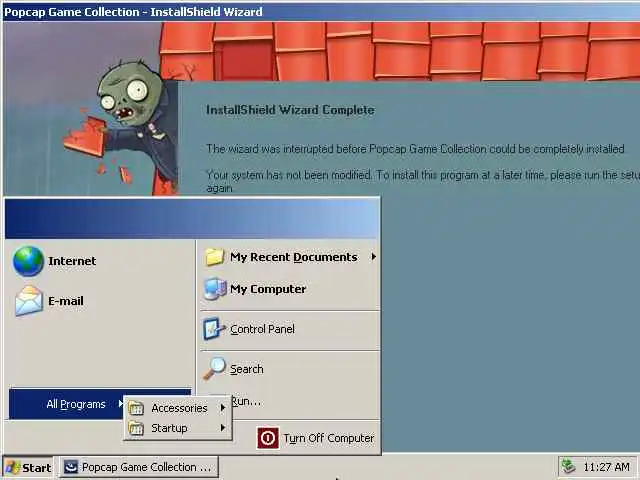
Task: Click the My Computer icon
Action: (x=215, y=289)
